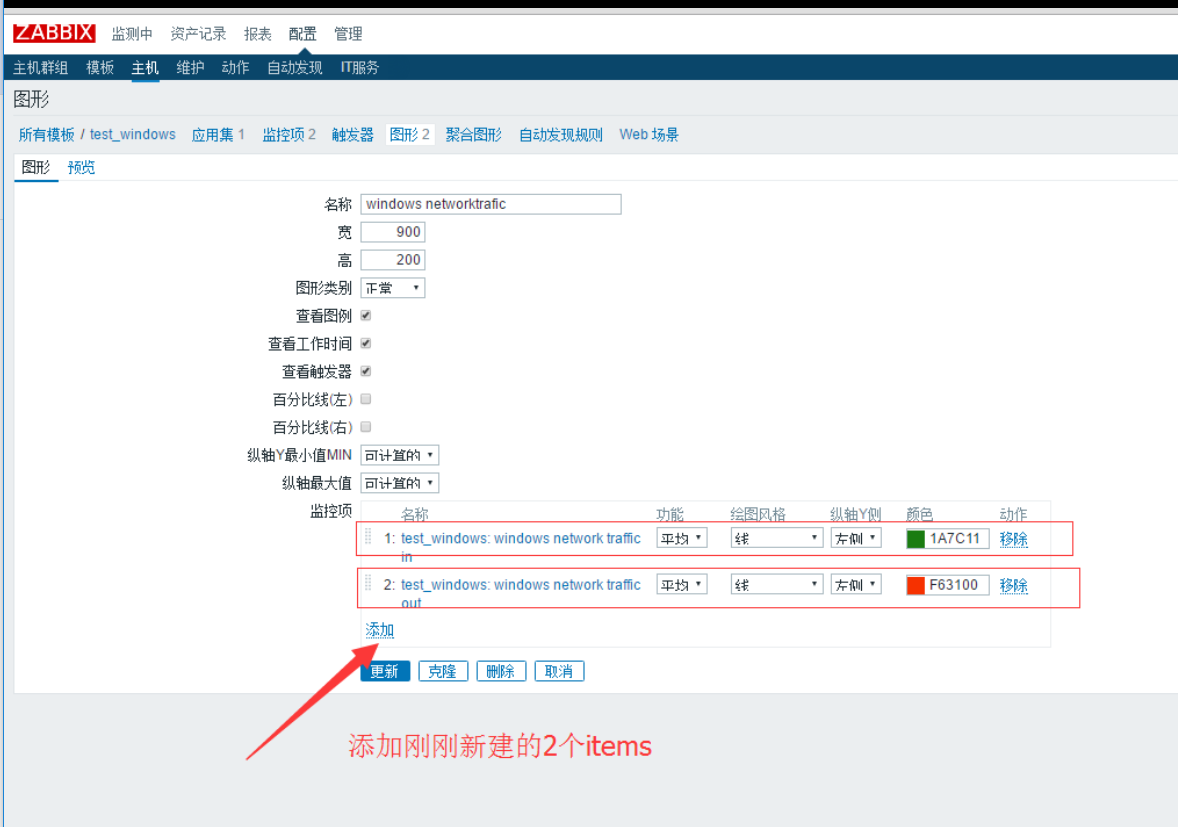The height and width of the screenshot is (827, 1178).
Task: Click 移除 for the traffic in item
Action: (1013, 539)
